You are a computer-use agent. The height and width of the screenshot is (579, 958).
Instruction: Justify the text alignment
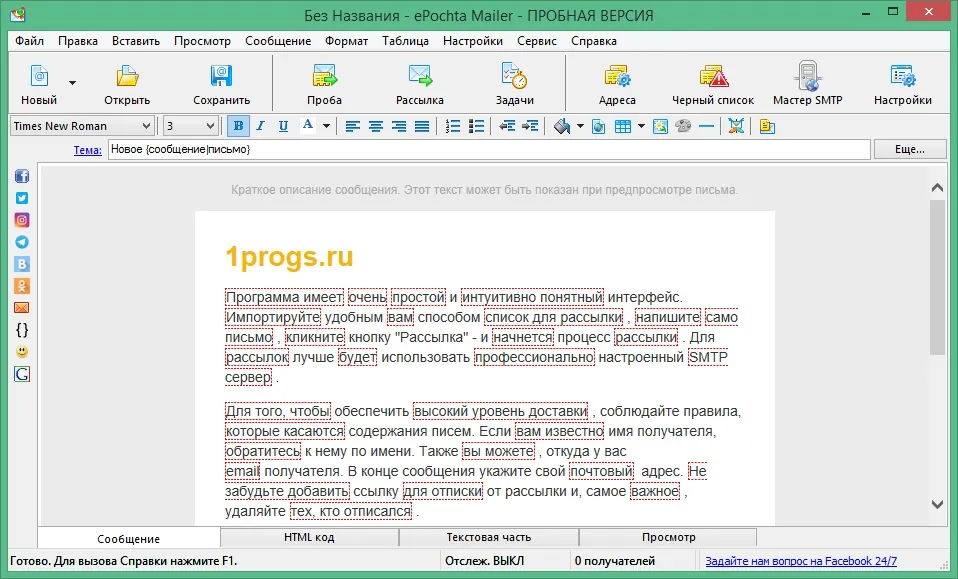tap(422, 126)
